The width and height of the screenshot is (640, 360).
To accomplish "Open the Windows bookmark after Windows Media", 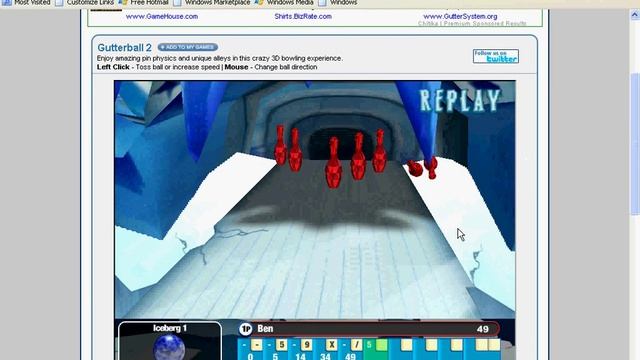I will click(338, 2).
